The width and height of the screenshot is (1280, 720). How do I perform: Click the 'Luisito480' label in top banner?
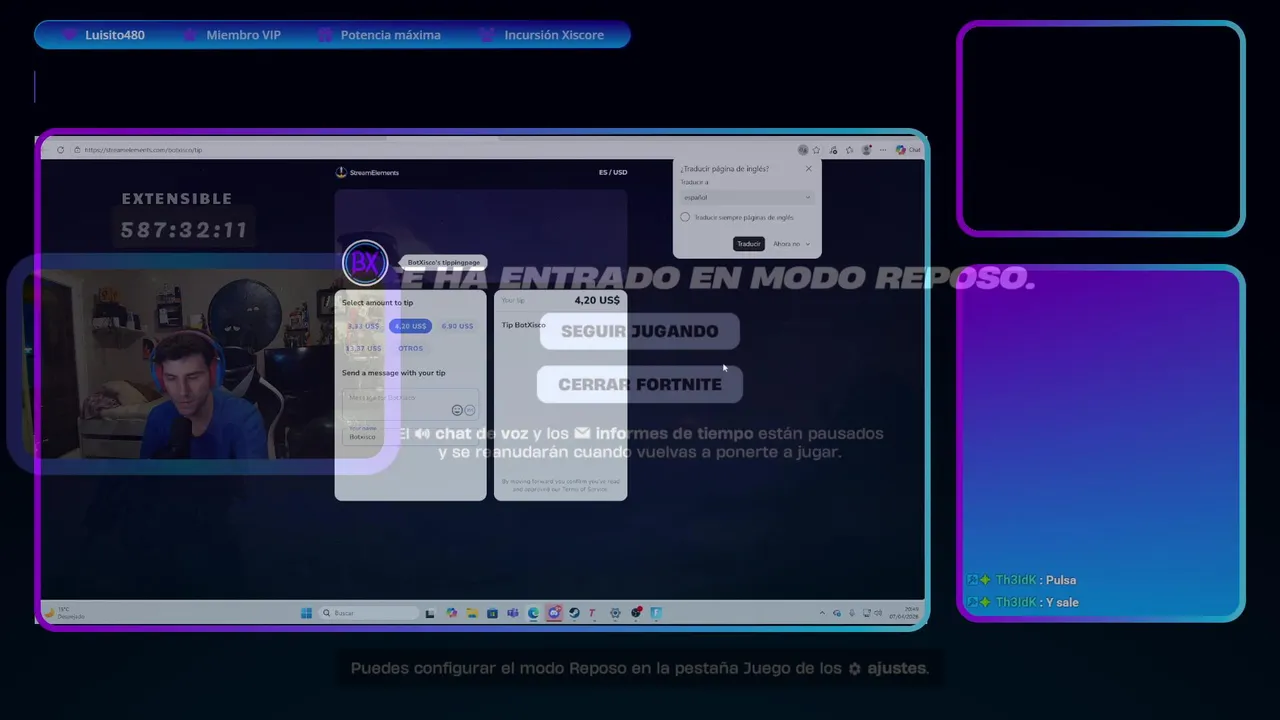[x=114, y=35]
